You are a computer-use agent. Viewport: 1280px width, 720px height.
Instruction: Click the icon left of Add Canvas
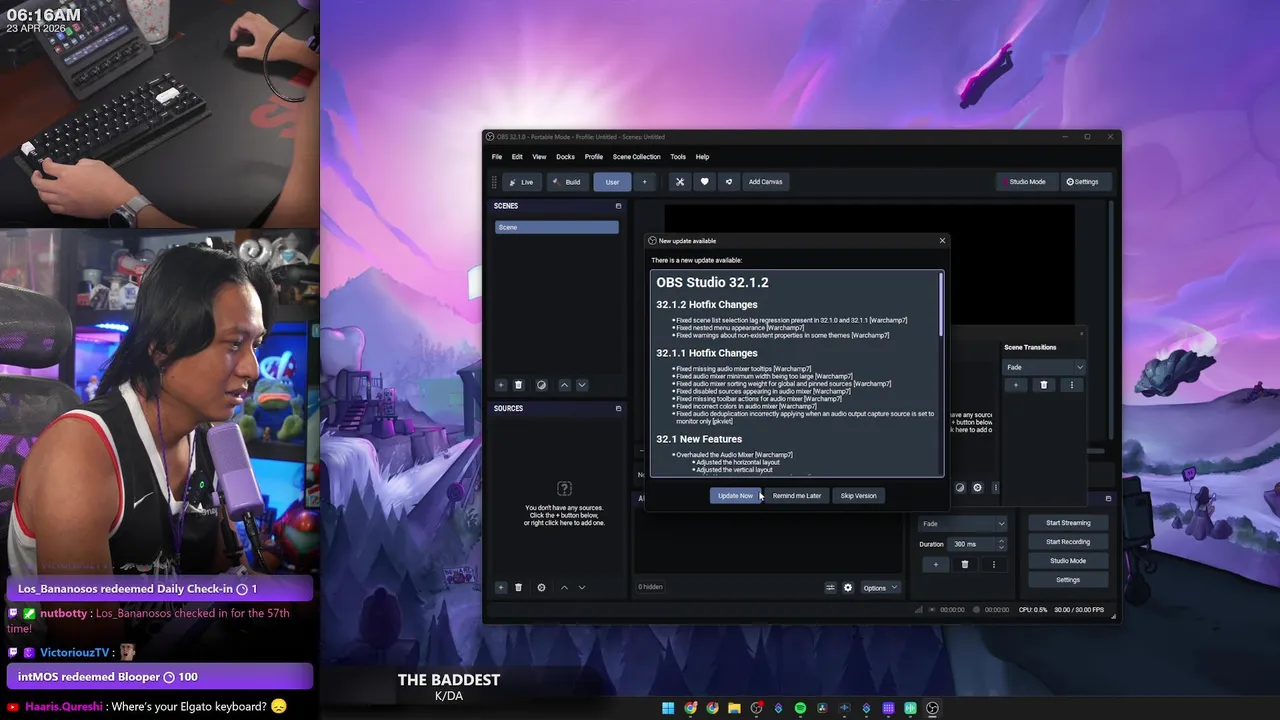pos(729,182)
